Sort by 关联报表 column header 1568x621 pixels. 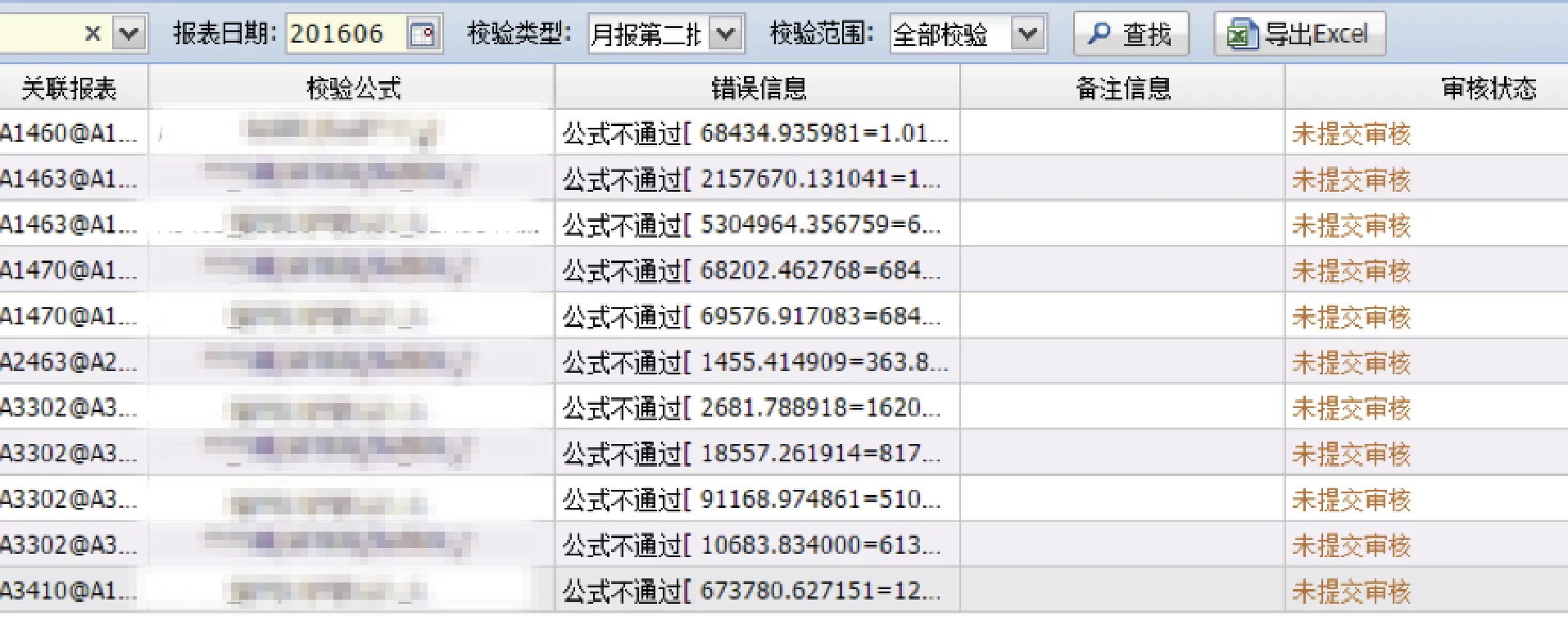coord(70,88)
